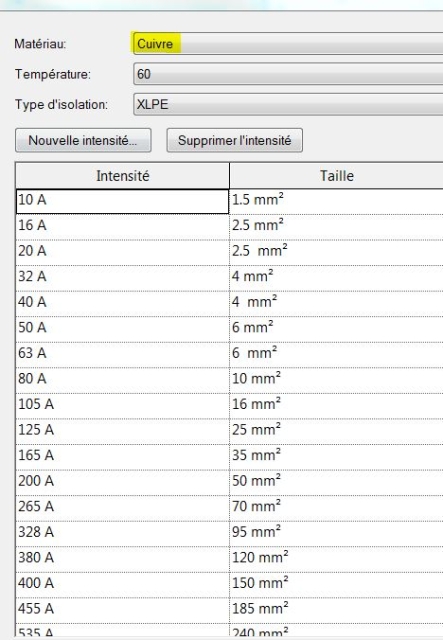Select the 185 mm² size cell
This screenshot has width=443, height=640.
(336, 610)
